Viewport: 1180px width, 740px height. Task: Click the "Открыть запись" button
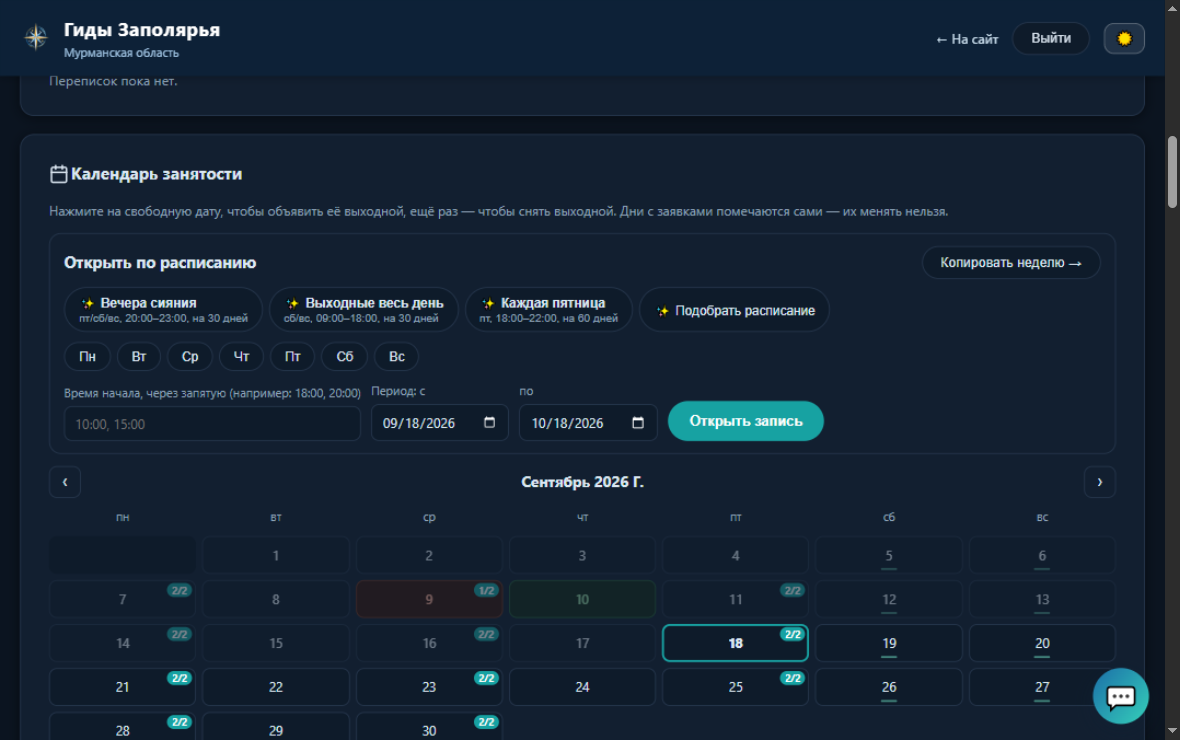[x=746, y=421]
